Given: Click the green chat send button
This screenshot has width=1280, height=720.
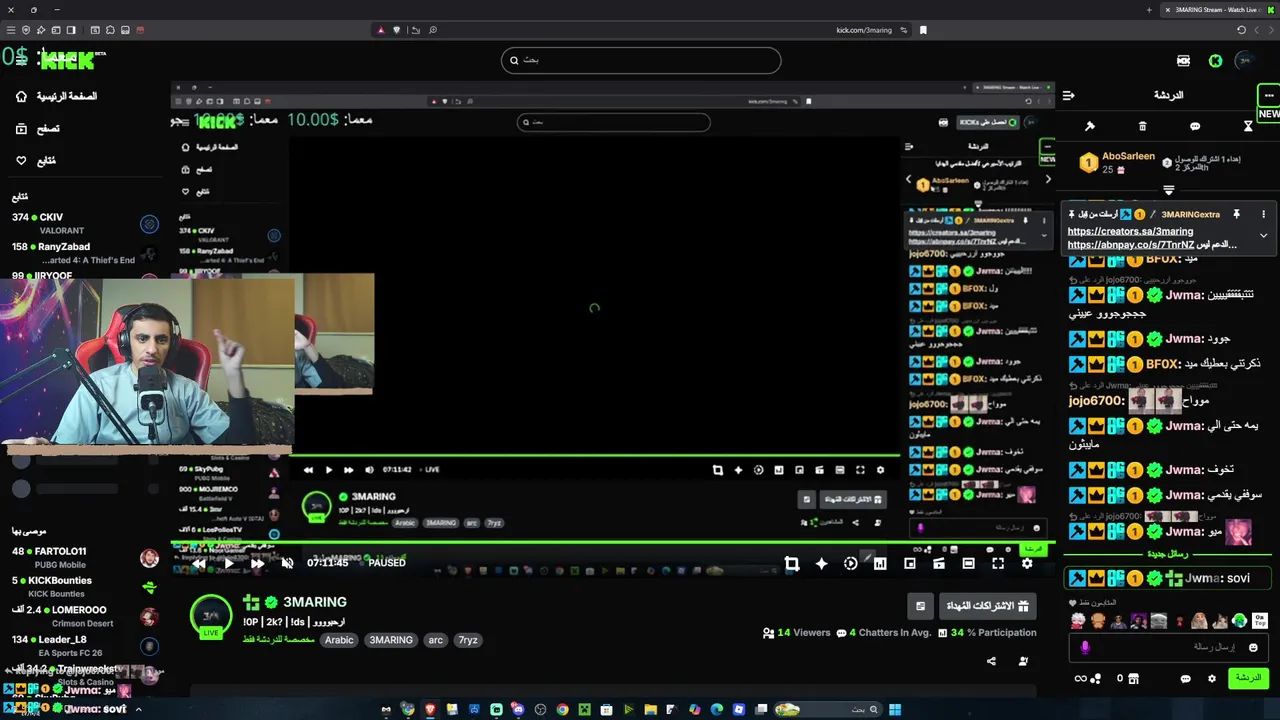Looking at the screenshot, I should (1248, 678).
